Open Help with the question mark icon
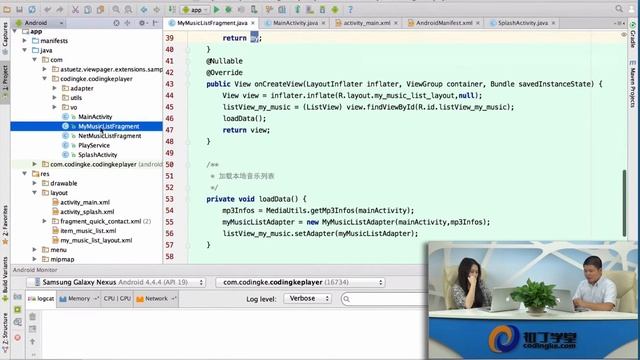 (x=350, y=9)
